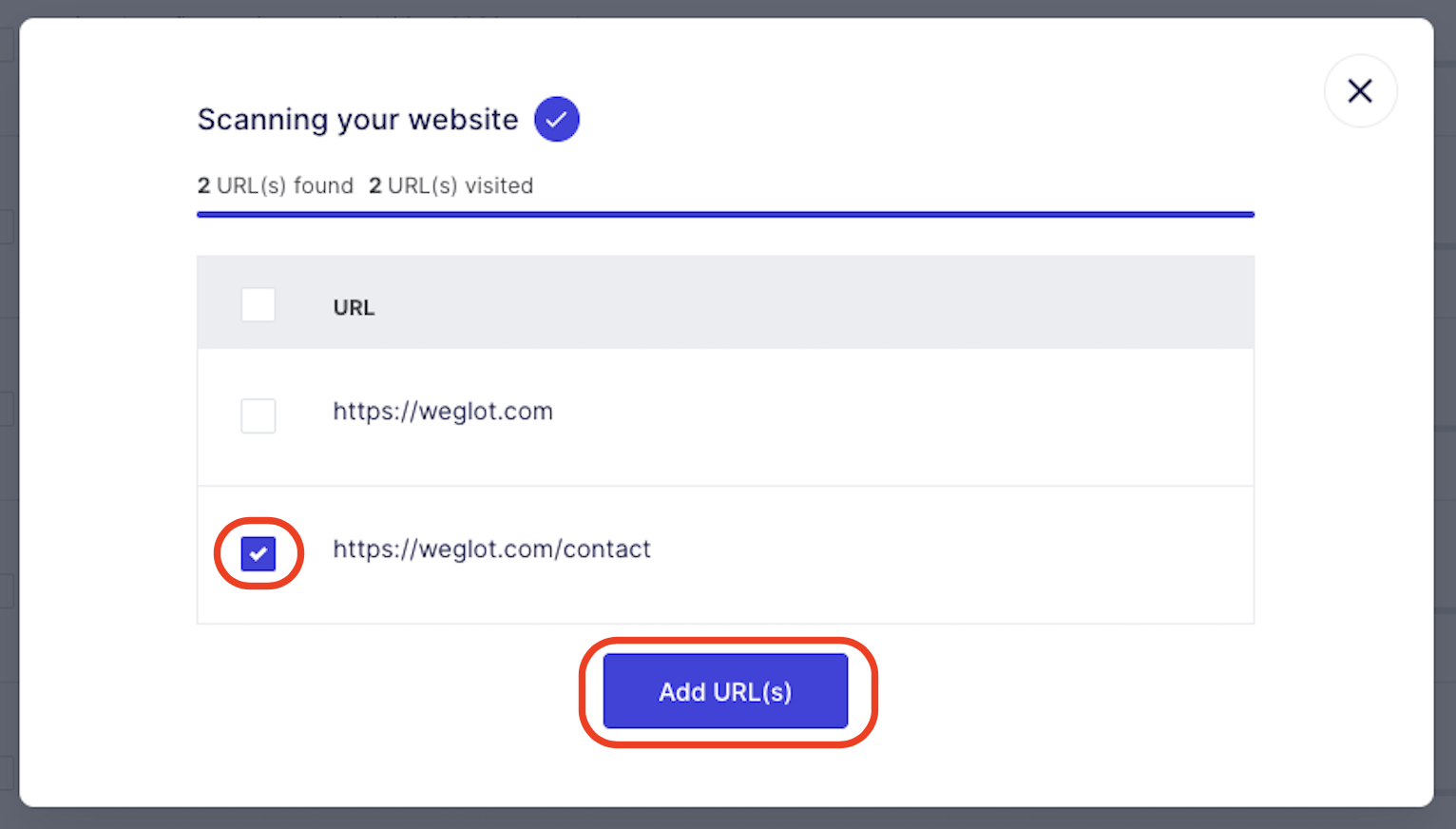The width and height of the screenshot is (1456, 829).
Task: Toggle the checkbox beside the contact page URL
Action: [x=258, y=553]
